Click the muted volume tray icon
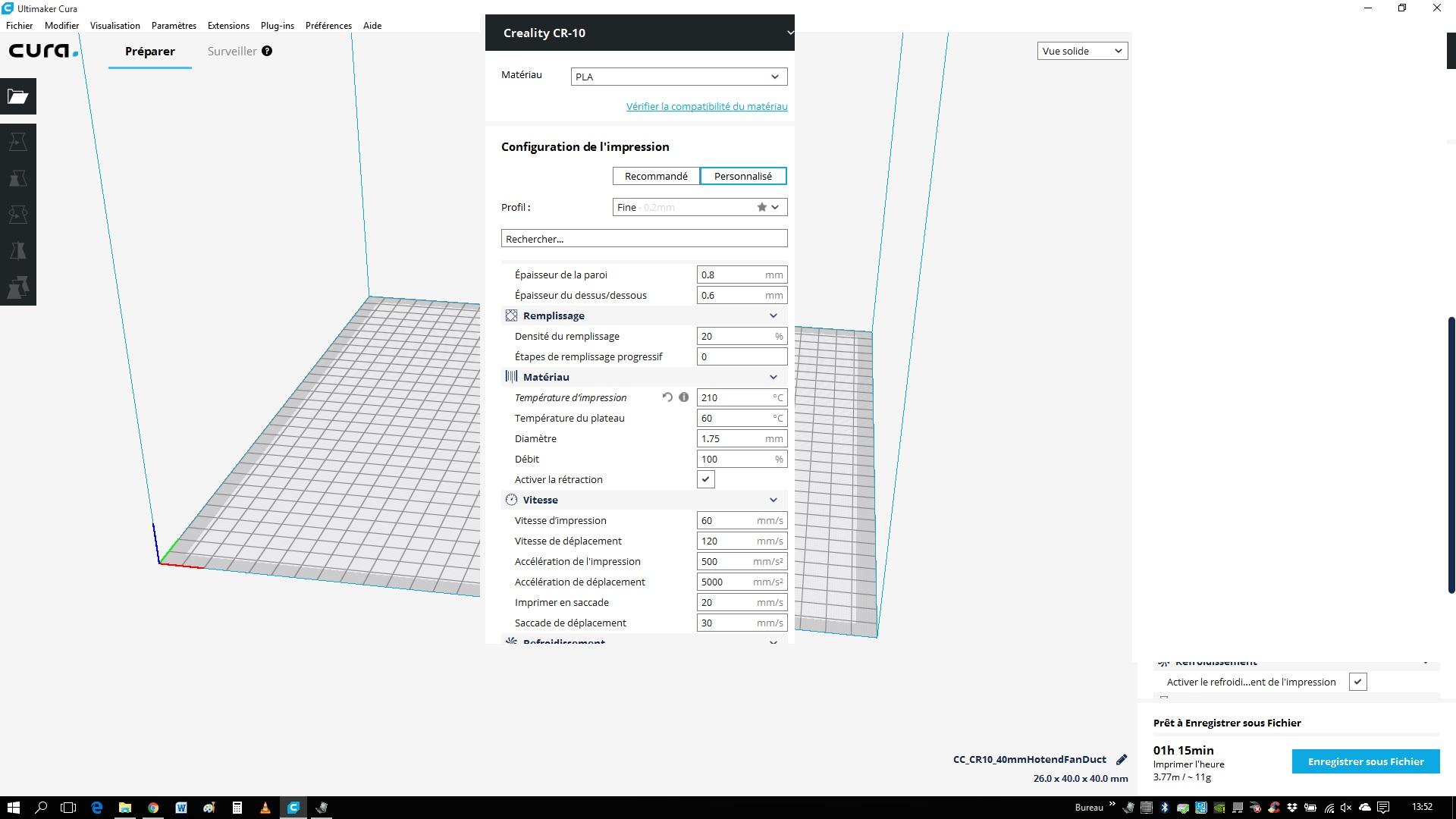This screenshot has height=819, width=1456. coord(1347,808)
